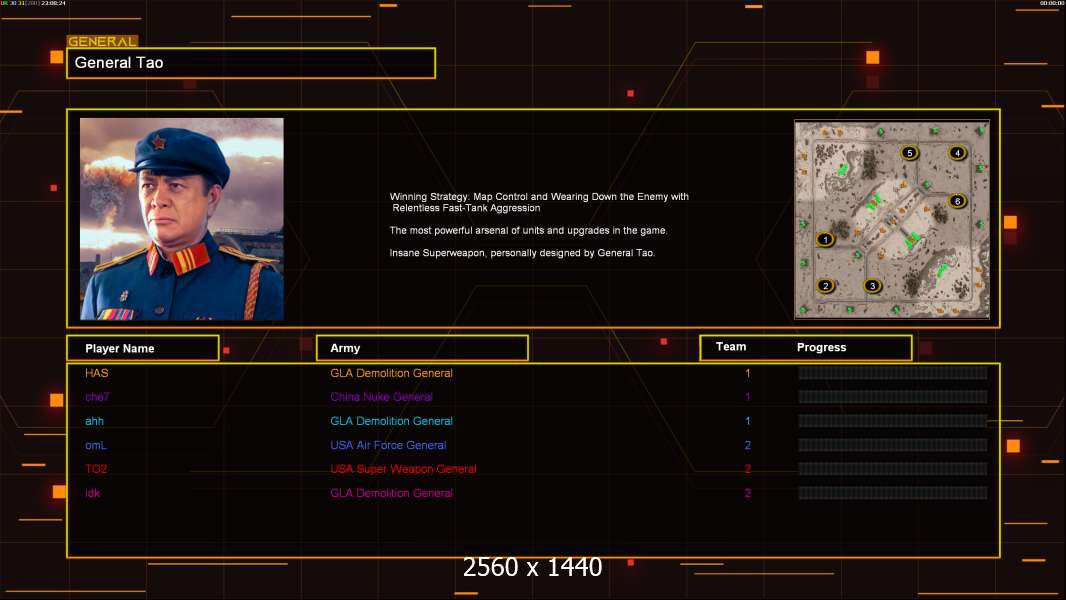This screenshot has width=1066, height=600.
Task: Click the loading progress bar for HAS
Action: 893,372
